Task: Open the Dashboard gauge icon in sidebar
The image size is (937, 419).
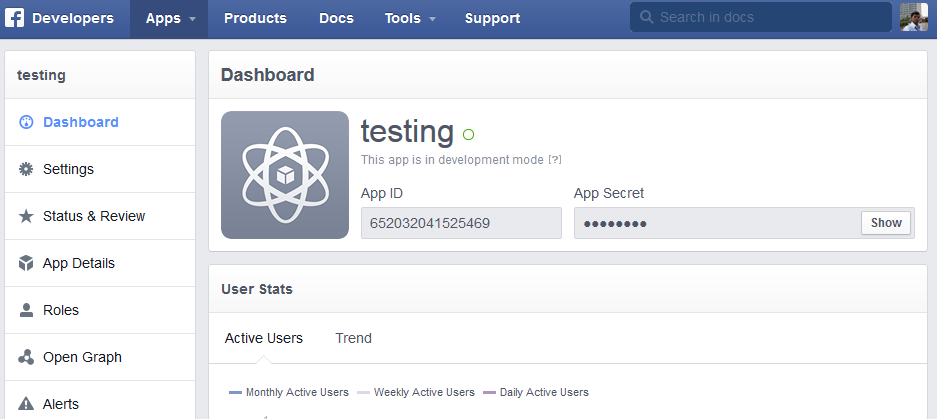Action: pyautogui.click(x=26, y=122)
